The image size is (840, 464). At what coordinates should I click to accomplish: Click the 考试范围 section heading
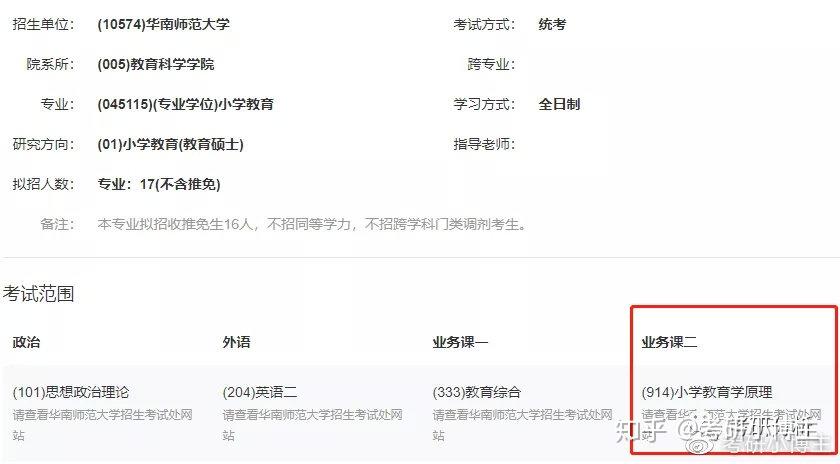click(38, 294)
